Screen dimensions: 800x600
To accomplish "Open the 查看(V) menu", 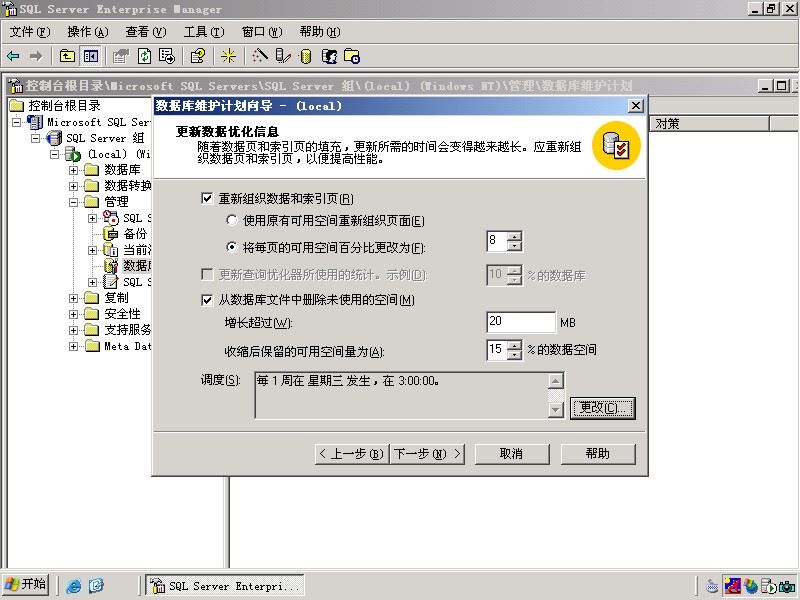I will pos(146,32).
